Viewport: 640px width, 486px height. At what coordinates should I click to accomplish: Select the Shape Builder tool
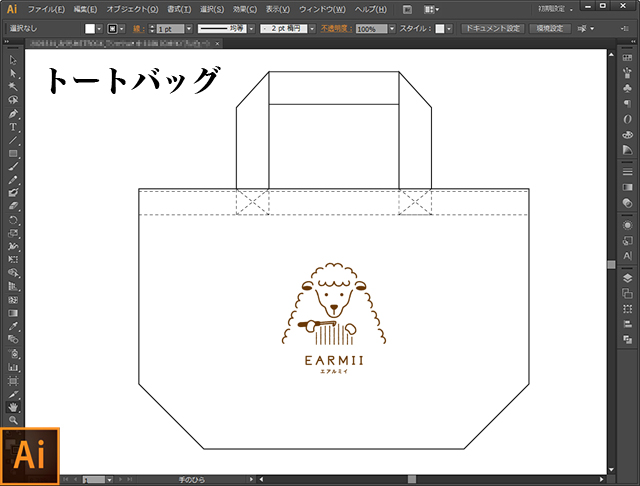point(13,273)
